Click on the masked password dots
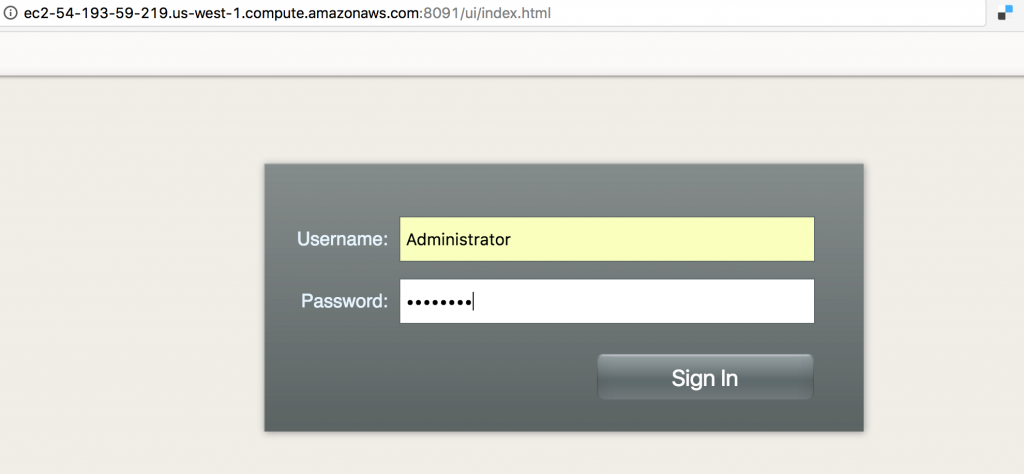This screenshot has width=1024, height=474. coord(439,302)
